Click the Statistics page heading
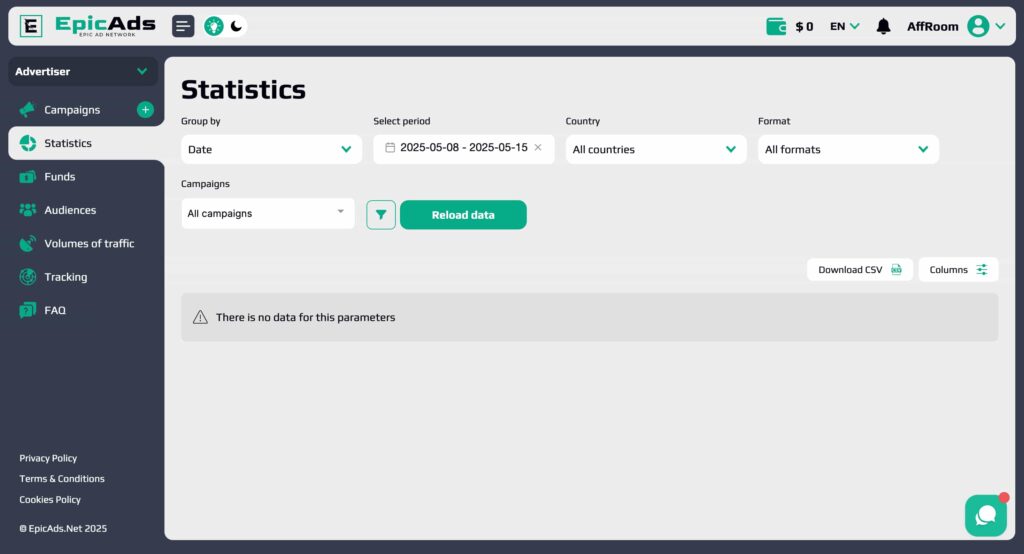The height and width of the screenshot is (554, 1024). (x=243, y=90)
